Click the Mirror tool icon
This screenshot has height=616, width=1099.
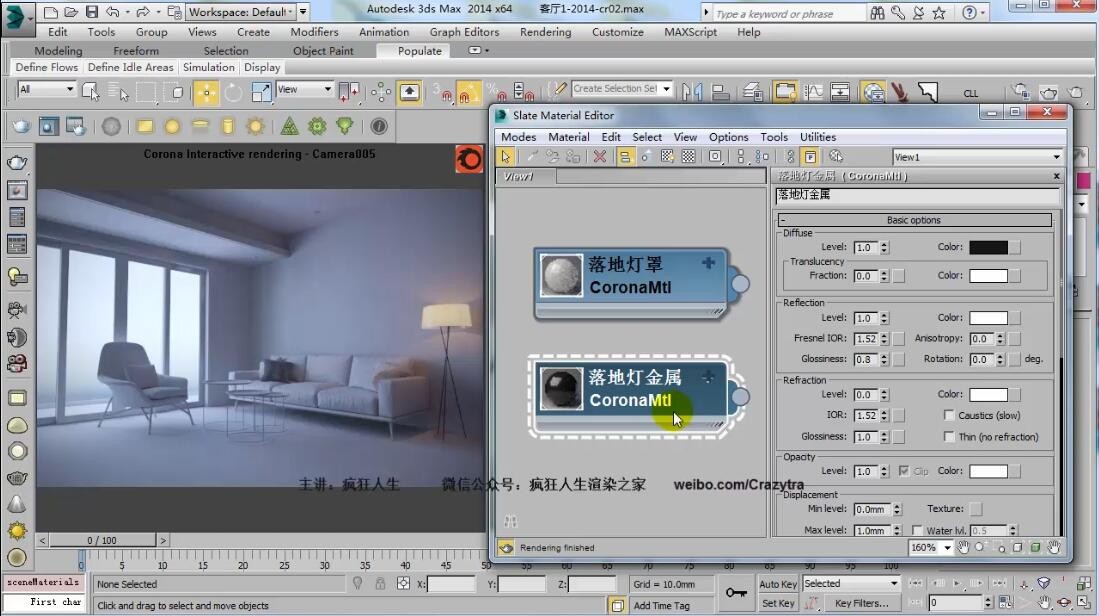coord(692,92)
